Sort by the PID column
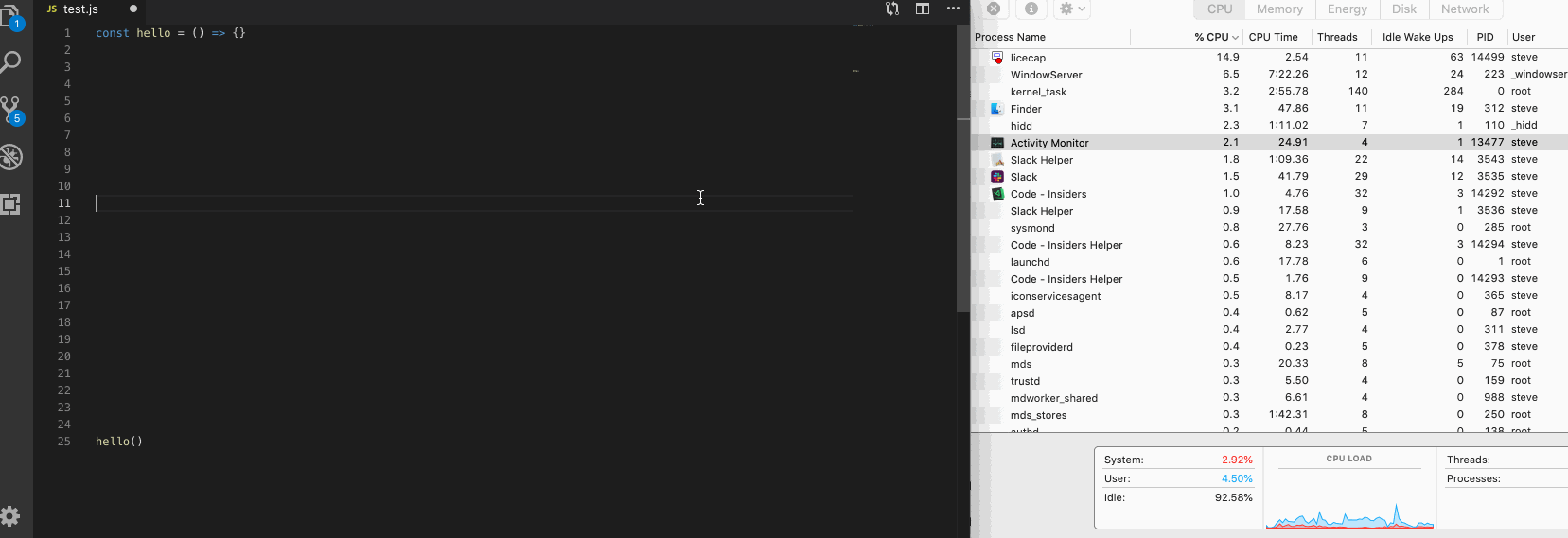1568x538 pixels. click(x=1486, y=37)
